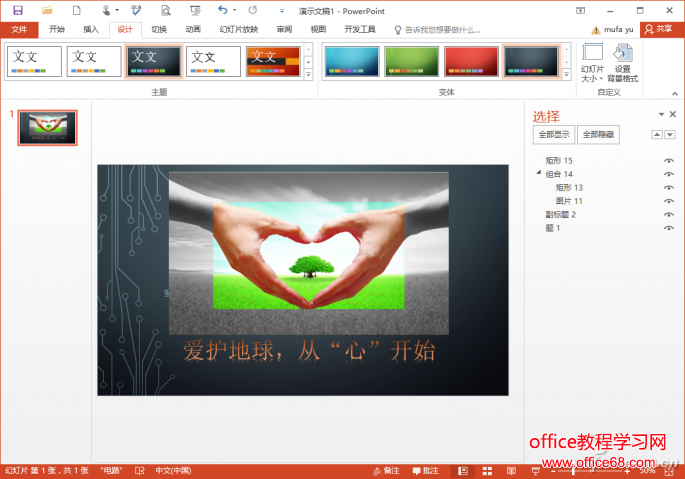Close the 选择 selection pane

pos(673,114)
